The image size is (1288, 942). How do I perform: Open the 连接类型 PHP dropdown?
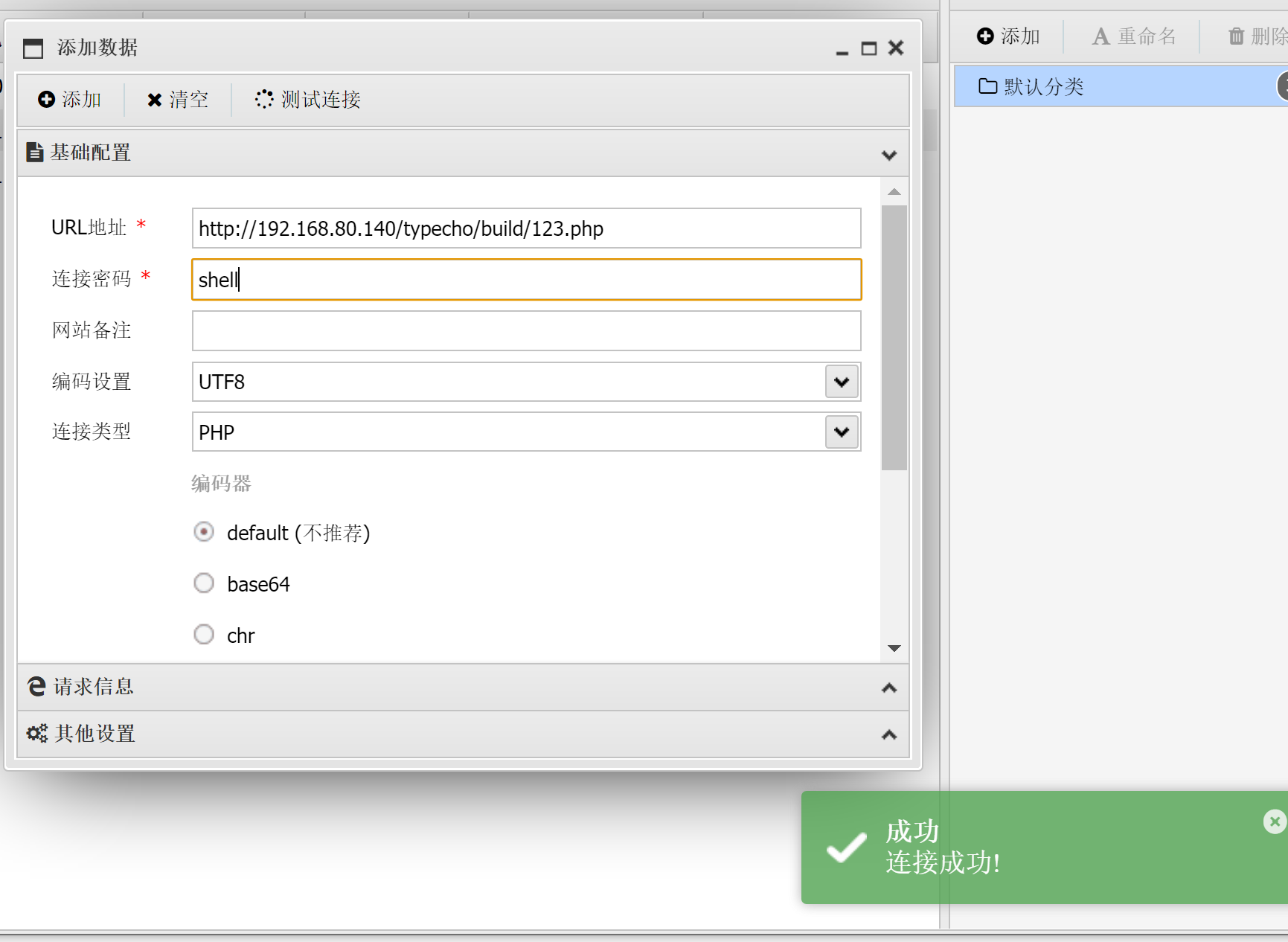point(842,432)
